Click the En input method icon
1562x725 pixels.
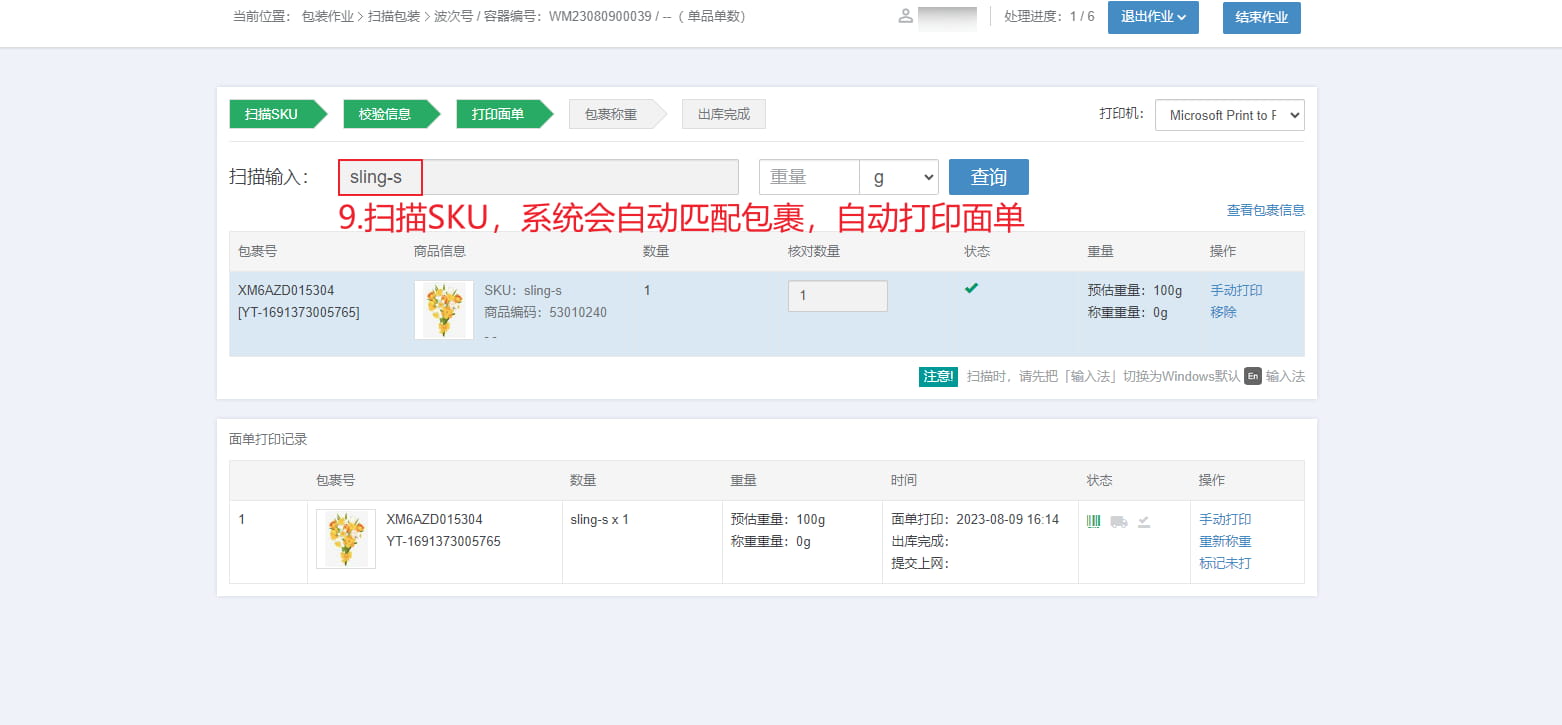pos(1252,376)
